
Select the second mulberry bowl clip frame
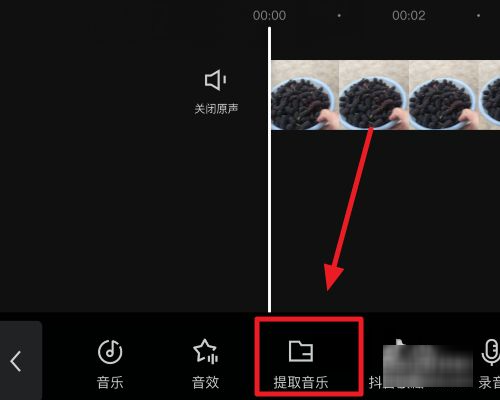point(374,95)
